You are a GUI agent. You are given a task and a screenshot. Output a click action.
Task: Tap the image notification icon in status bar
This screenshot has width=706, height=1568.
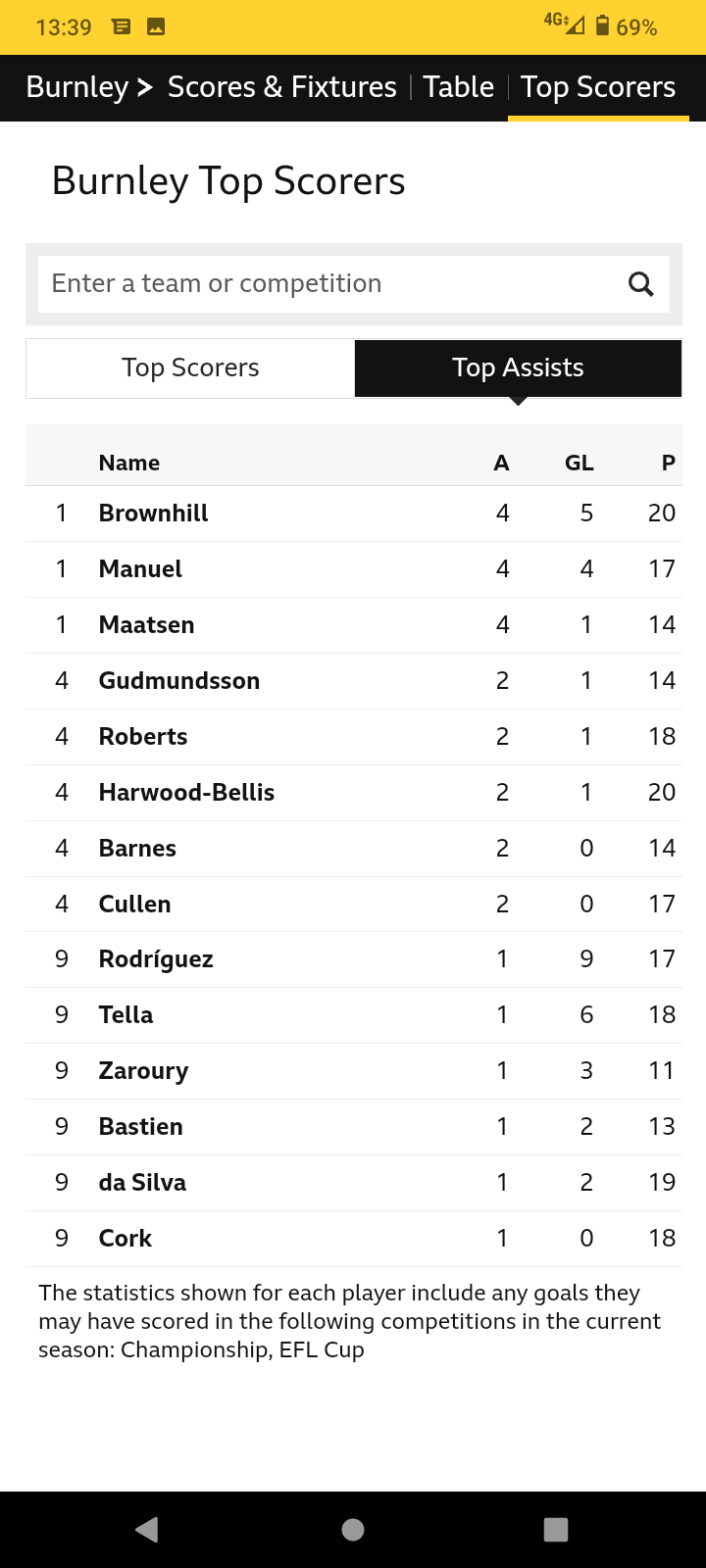[155, 27]
